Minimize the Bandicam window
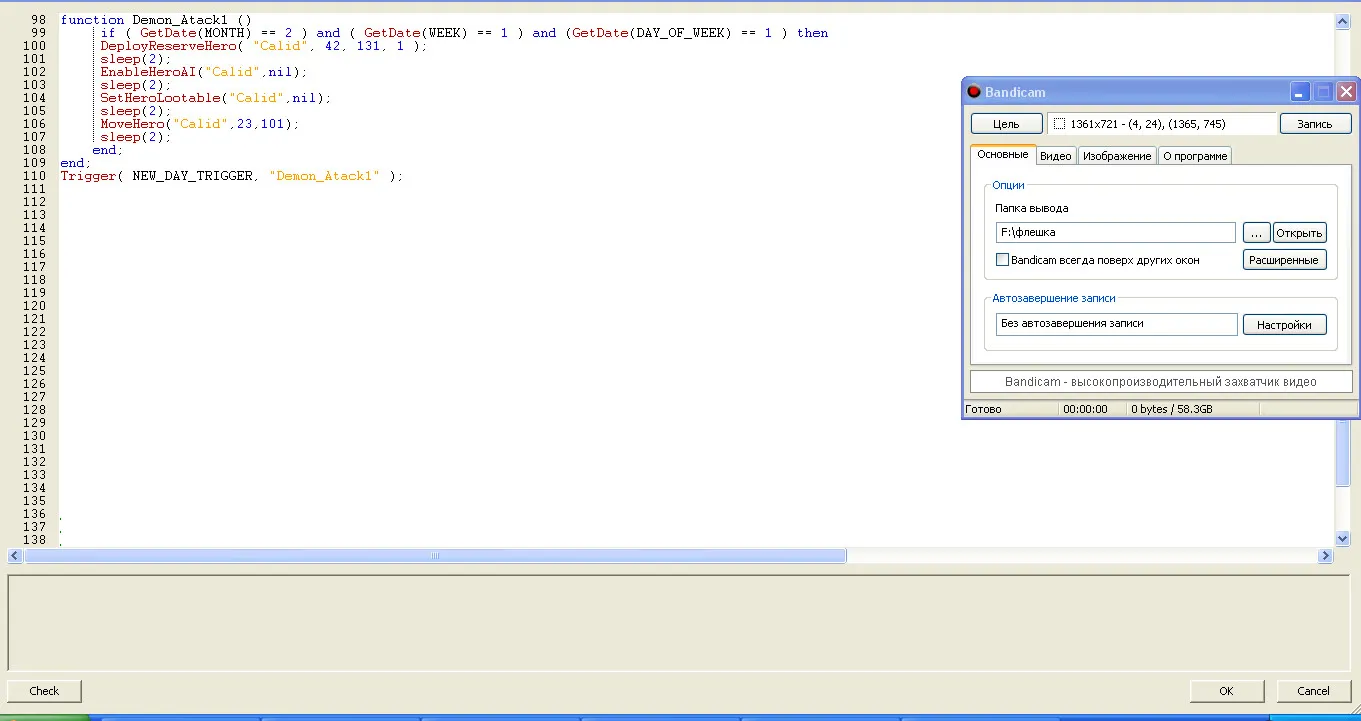Image resolution: width=1361 pixels, height=721 pixels. click(x=1300, y=92)
